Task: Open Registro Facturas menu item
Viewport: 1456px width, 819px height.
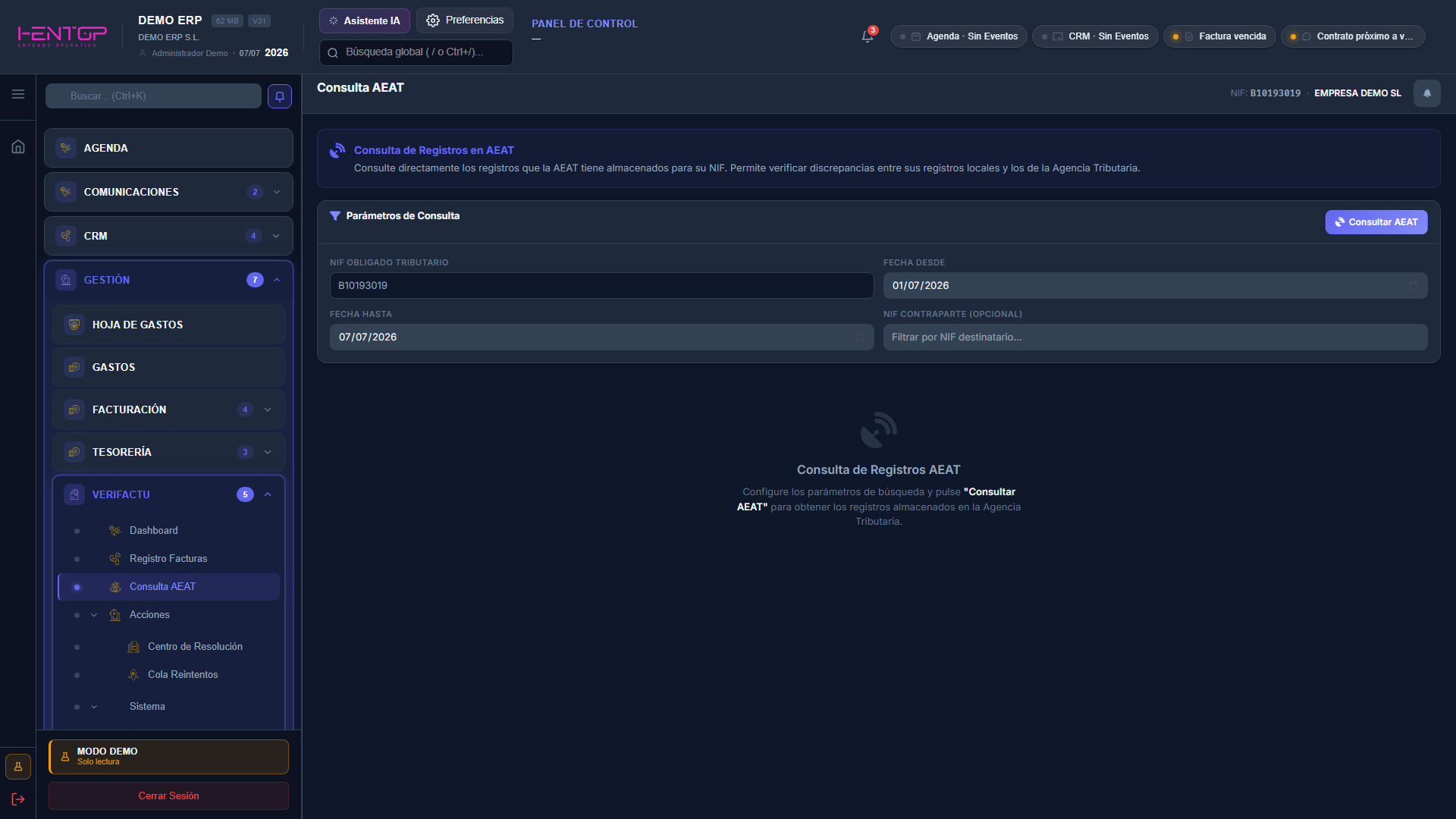Action: (168, 559)
